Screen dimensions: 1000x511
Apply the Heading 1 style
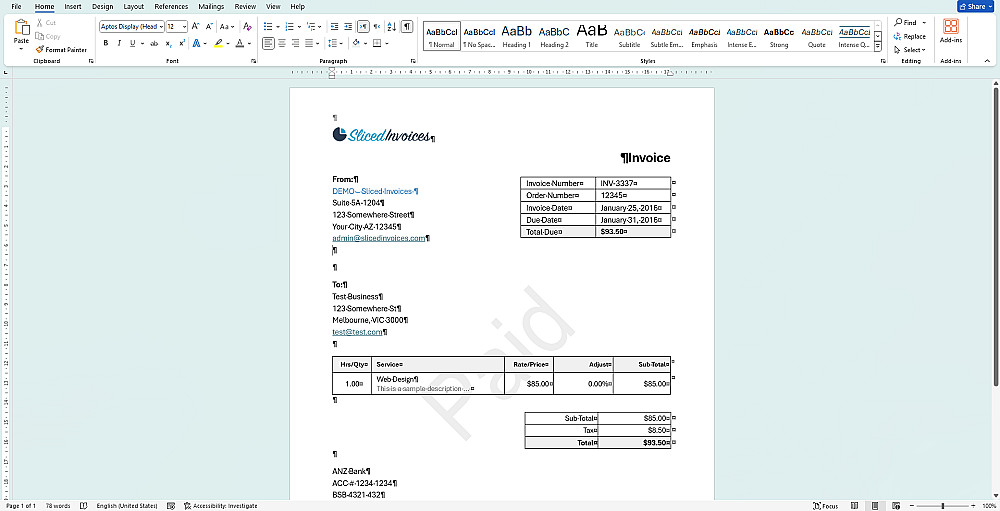pyautogui.click(x=516, y=36)
